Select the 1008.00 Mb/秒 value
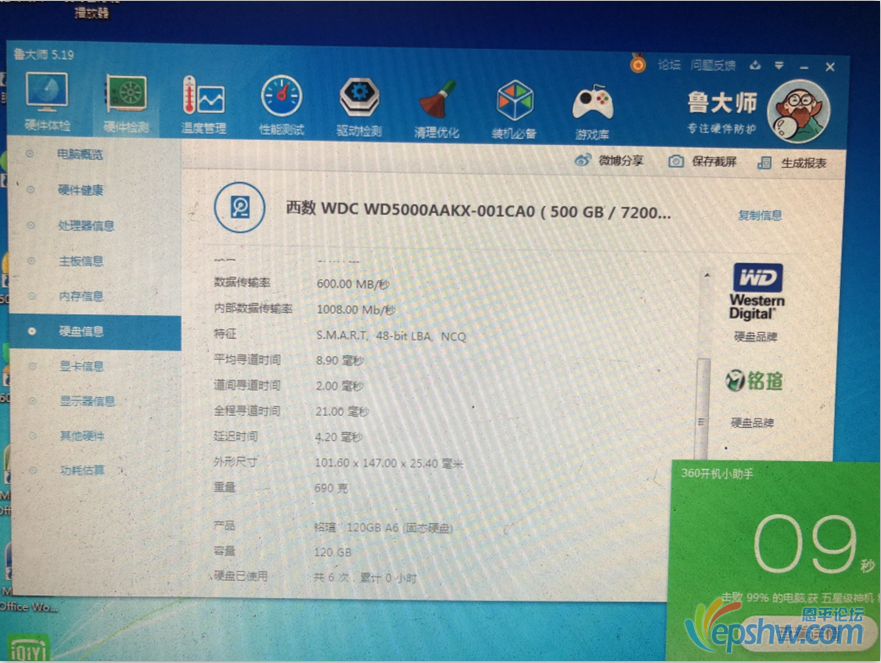The height and width of the screenshot is (663, 881). 356,310
